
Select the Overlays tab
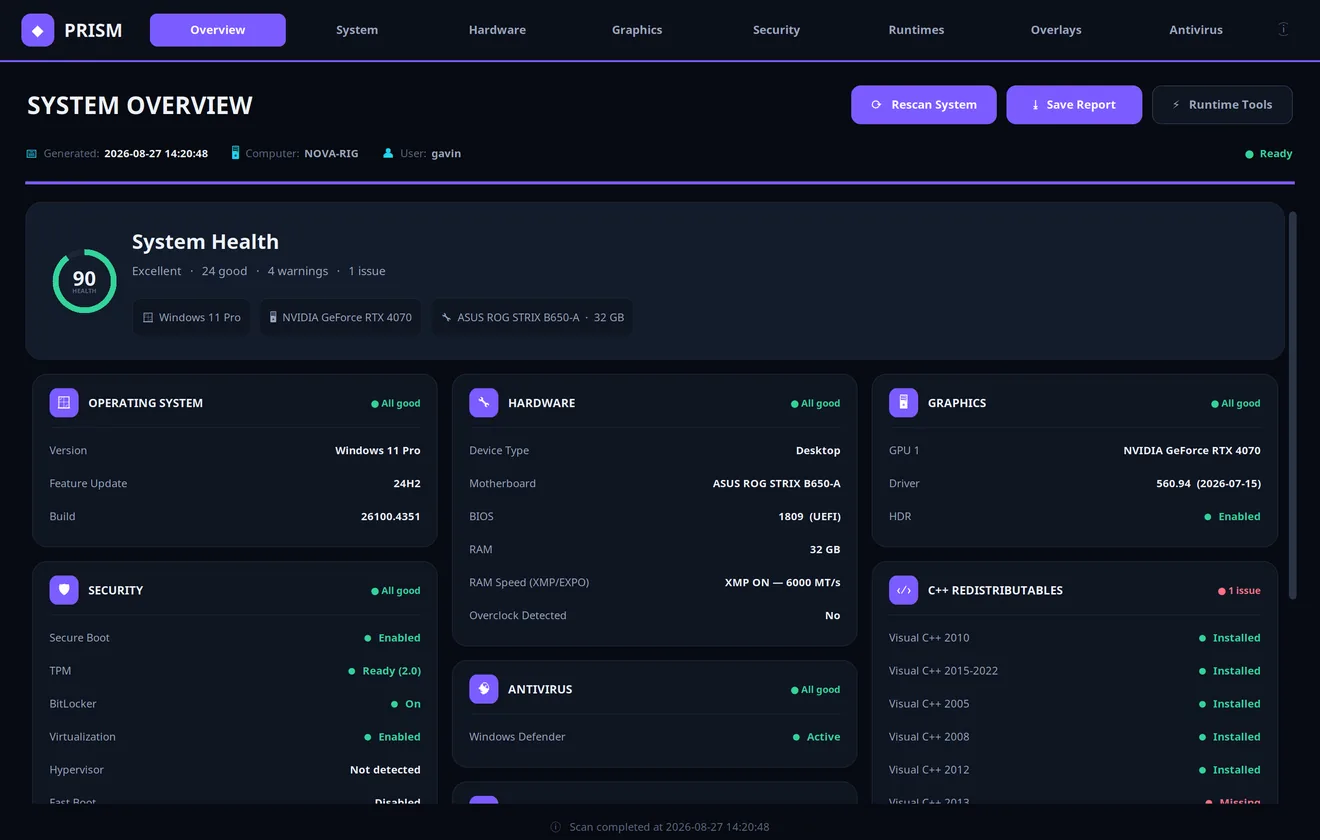[x=1056, y=30]
